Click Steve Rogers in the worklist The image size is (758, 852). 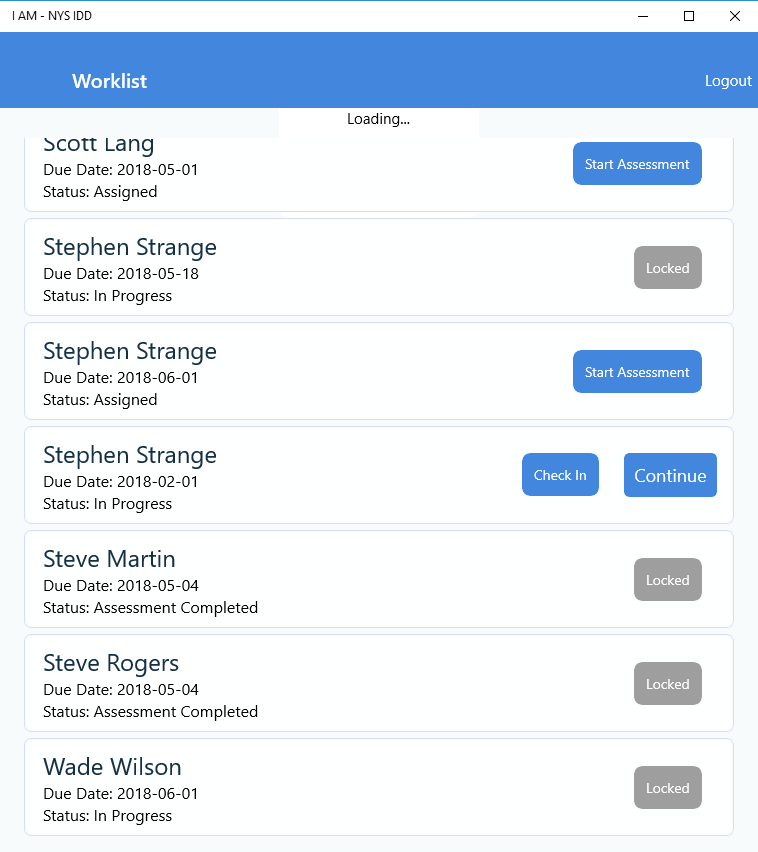click(x=110, y=663)
